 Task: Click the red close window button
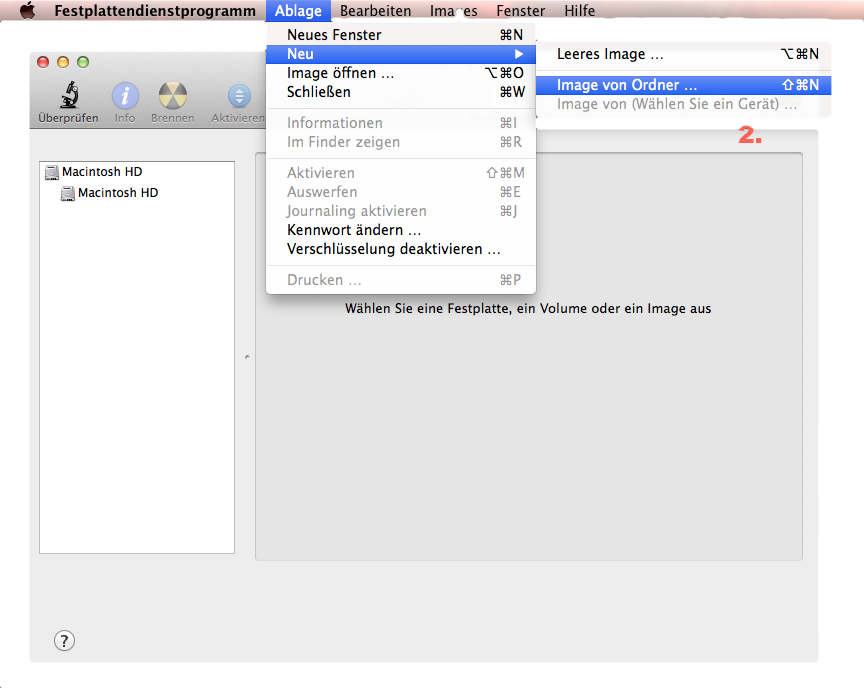click(x=43, y=62)
